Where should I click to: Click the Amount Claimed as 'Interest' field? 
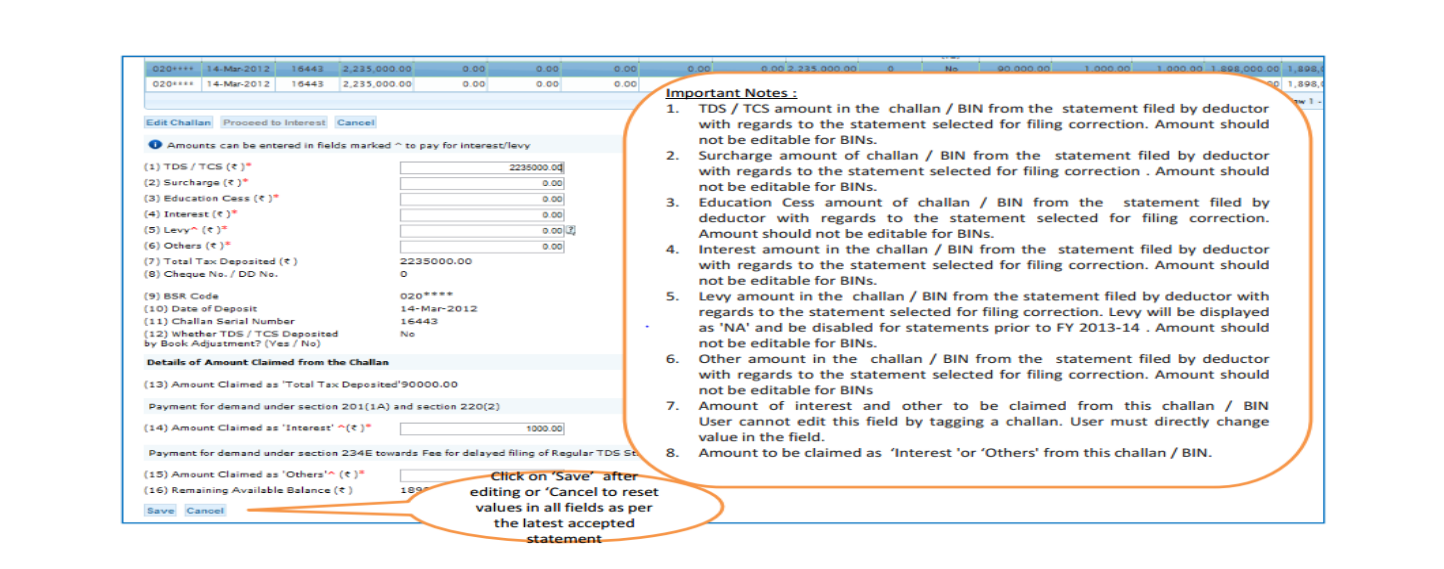point(482,428)
